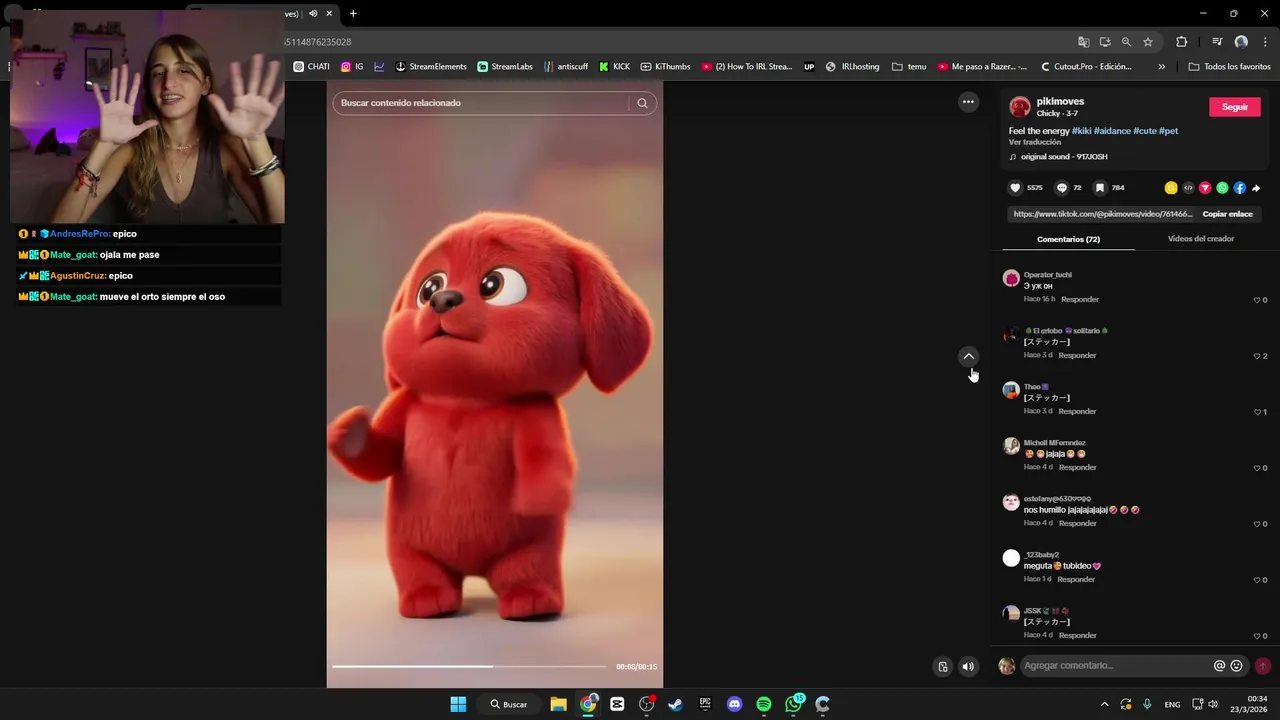Save video with the bookmark icon

pos(1100,188)
